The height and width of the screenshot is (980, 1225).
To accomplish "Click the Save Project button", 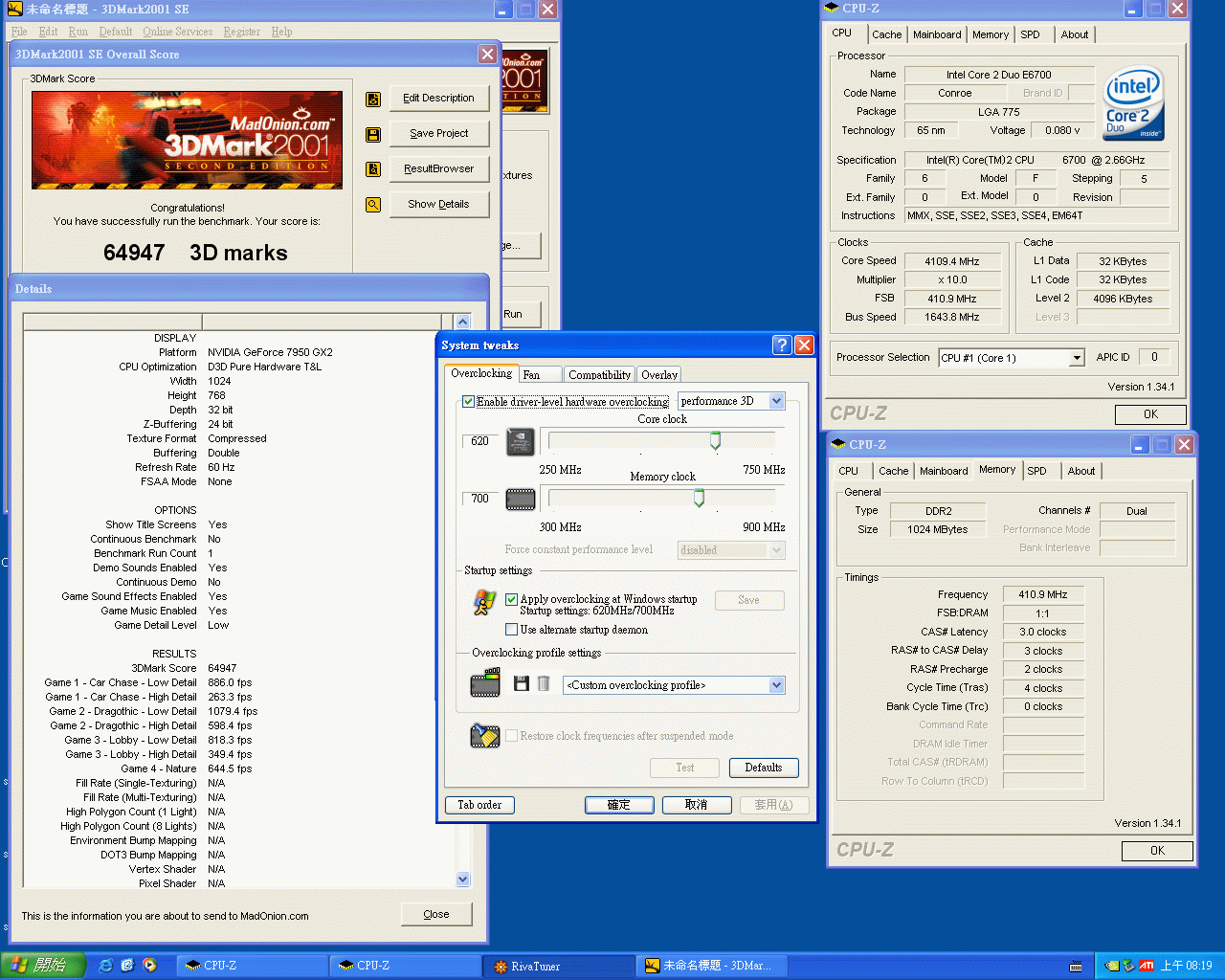I will [439, 134].
